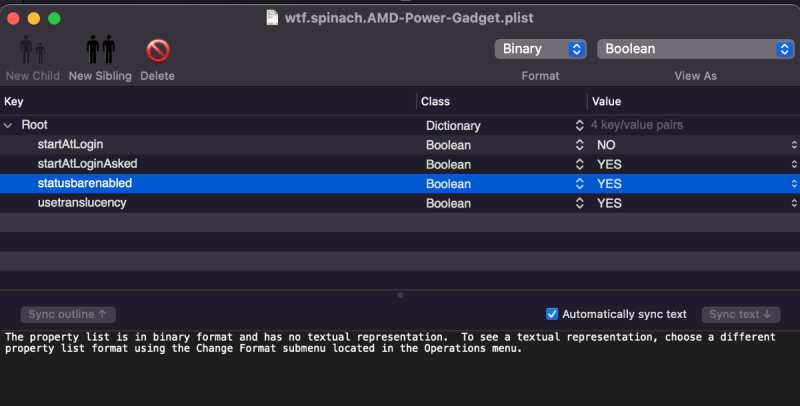800x406 pixels.
Task: Collapse the Root dictionary node
Action: [x=9, y=126]
